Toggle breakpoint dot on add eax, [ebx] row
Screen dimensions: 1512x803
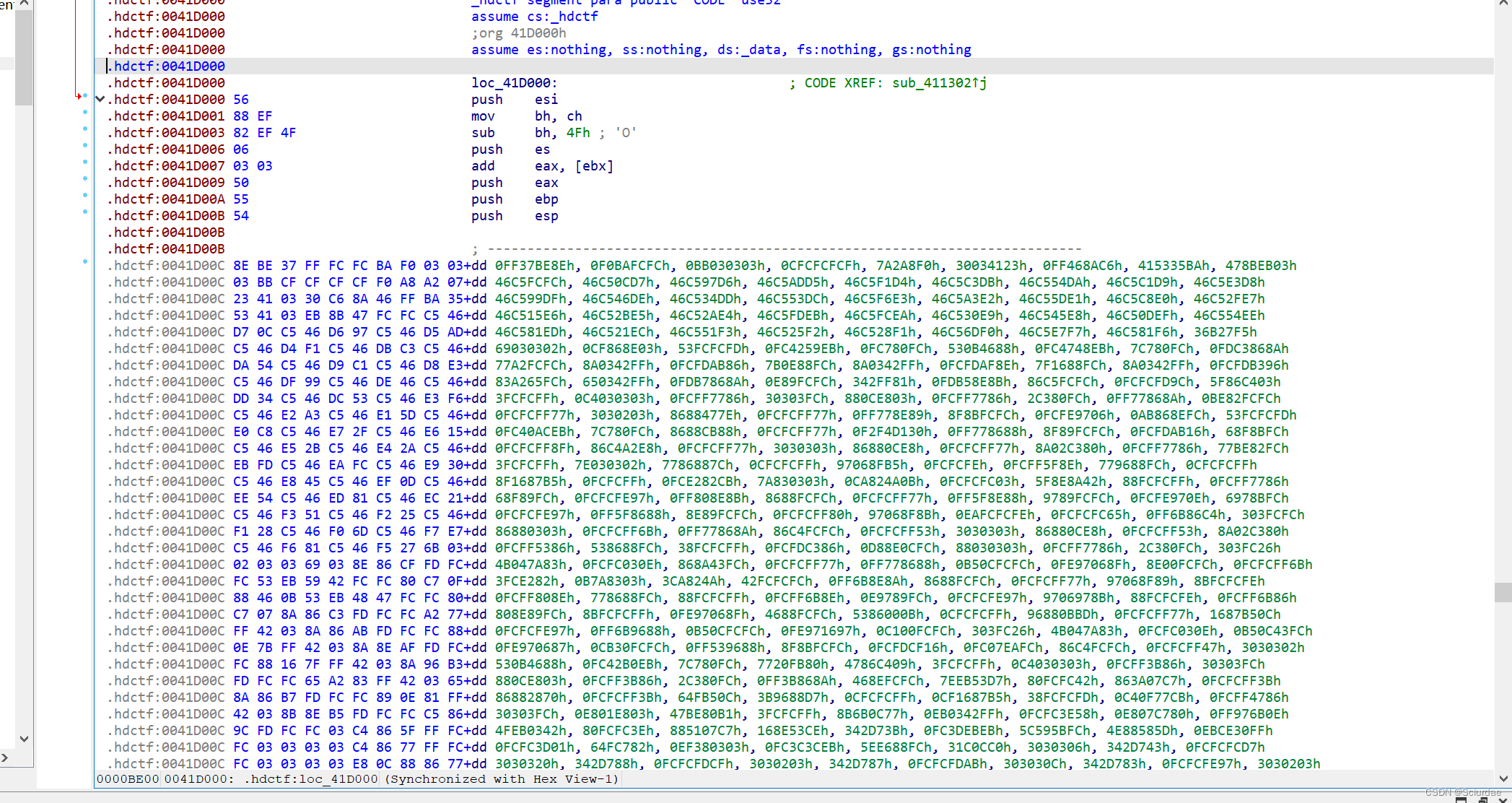tap(85, 162)
